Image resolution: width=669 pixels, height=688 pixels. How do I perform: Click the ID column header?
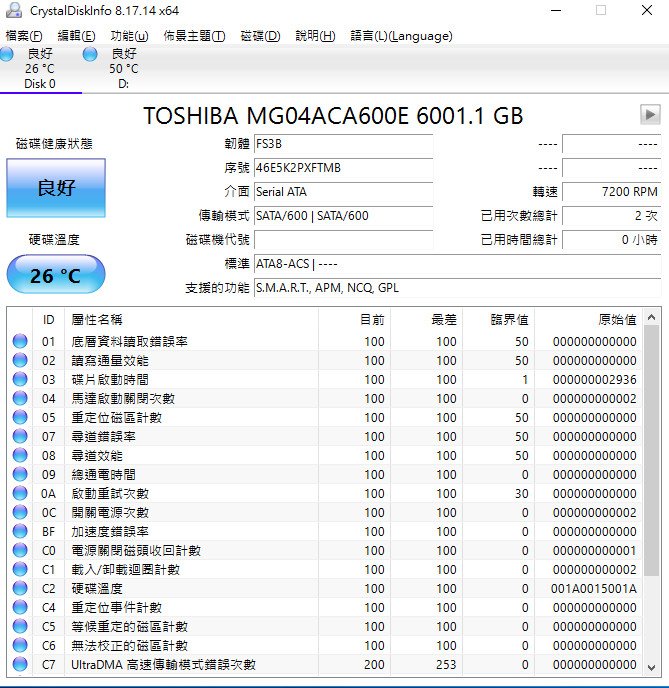point(48,319)
